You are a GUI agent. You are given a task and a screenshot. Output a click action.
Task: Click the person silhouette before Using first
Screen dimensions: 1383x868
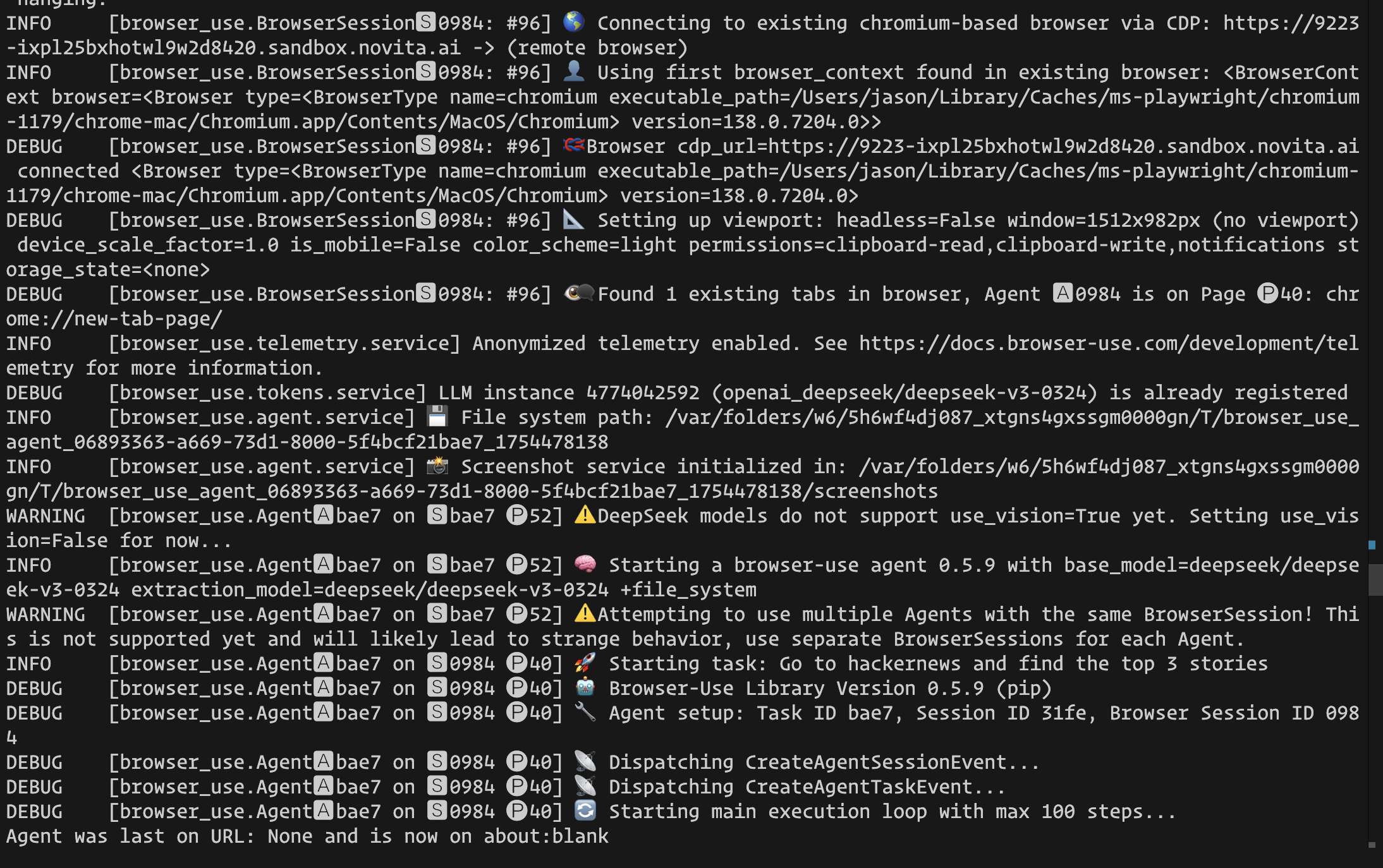(x=574, y=71)
